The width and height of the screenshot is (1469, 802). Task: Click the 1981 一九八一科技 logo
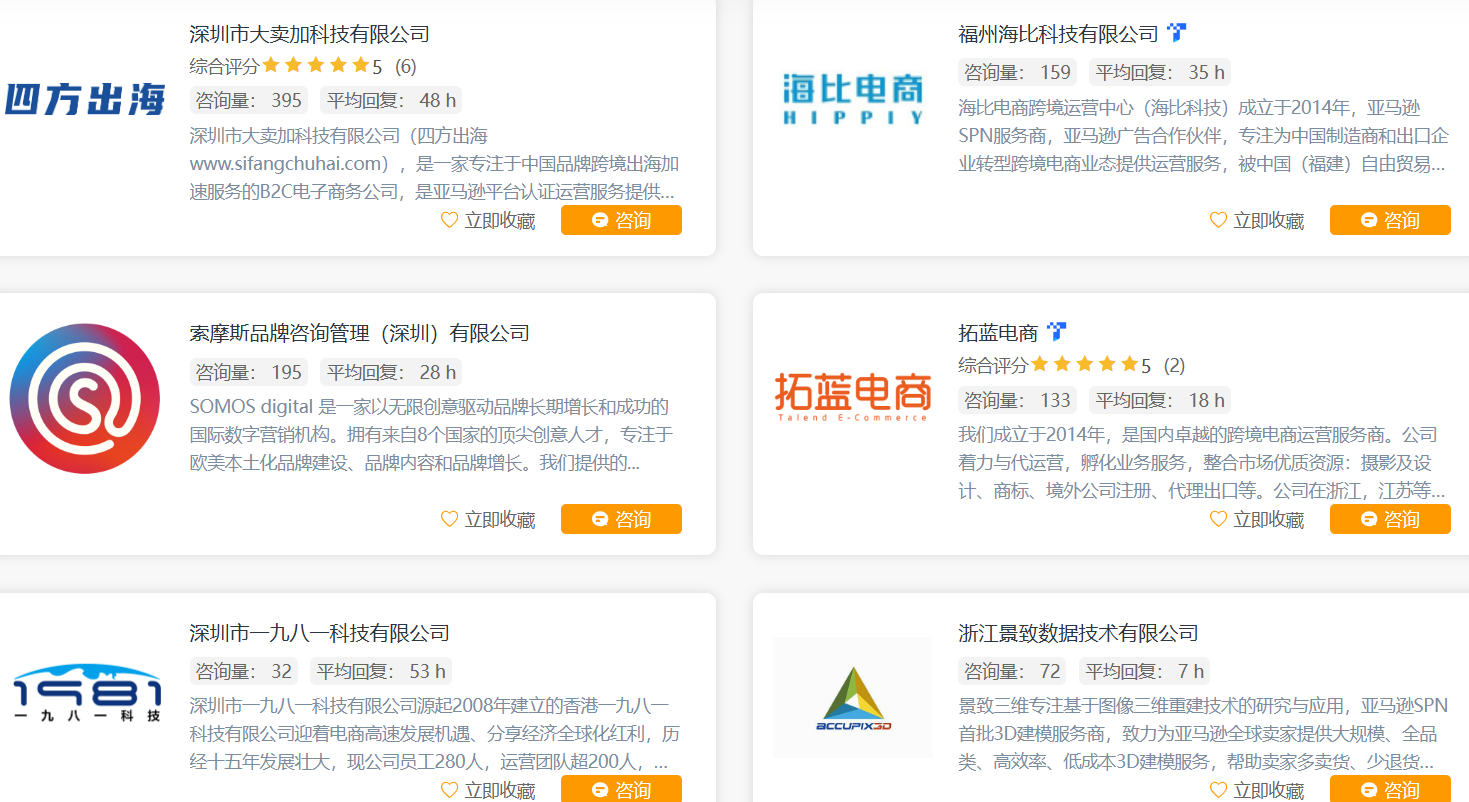click(85, 694)
